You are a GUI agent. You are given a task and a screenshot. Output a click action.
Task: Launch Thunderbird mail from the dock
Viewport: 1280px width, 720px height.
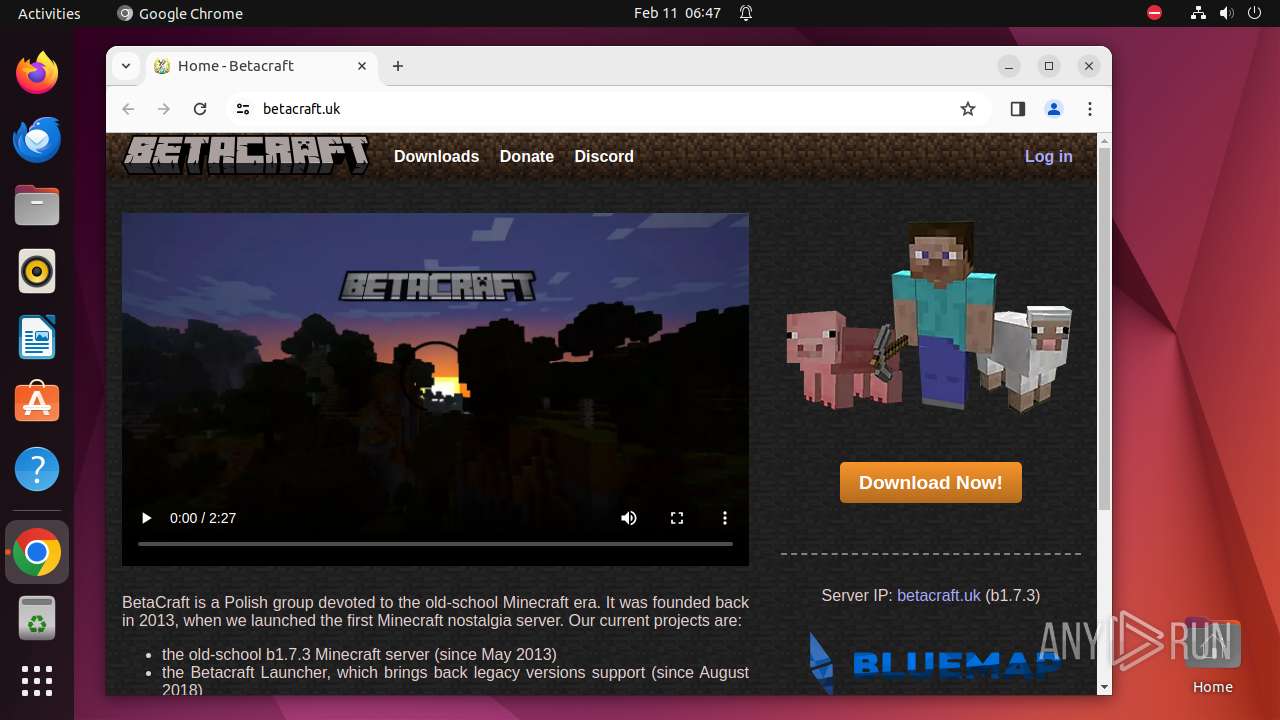pos(37,139)
